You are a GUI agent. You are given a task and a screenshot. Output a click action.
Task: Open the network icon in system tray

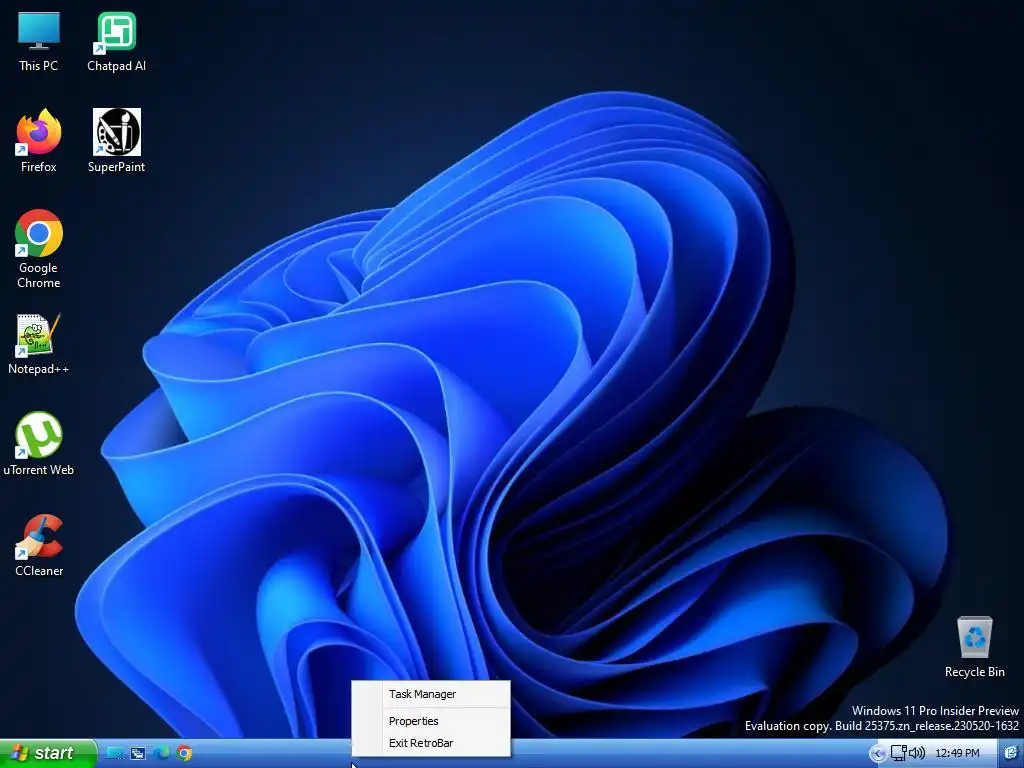point(899,753)
